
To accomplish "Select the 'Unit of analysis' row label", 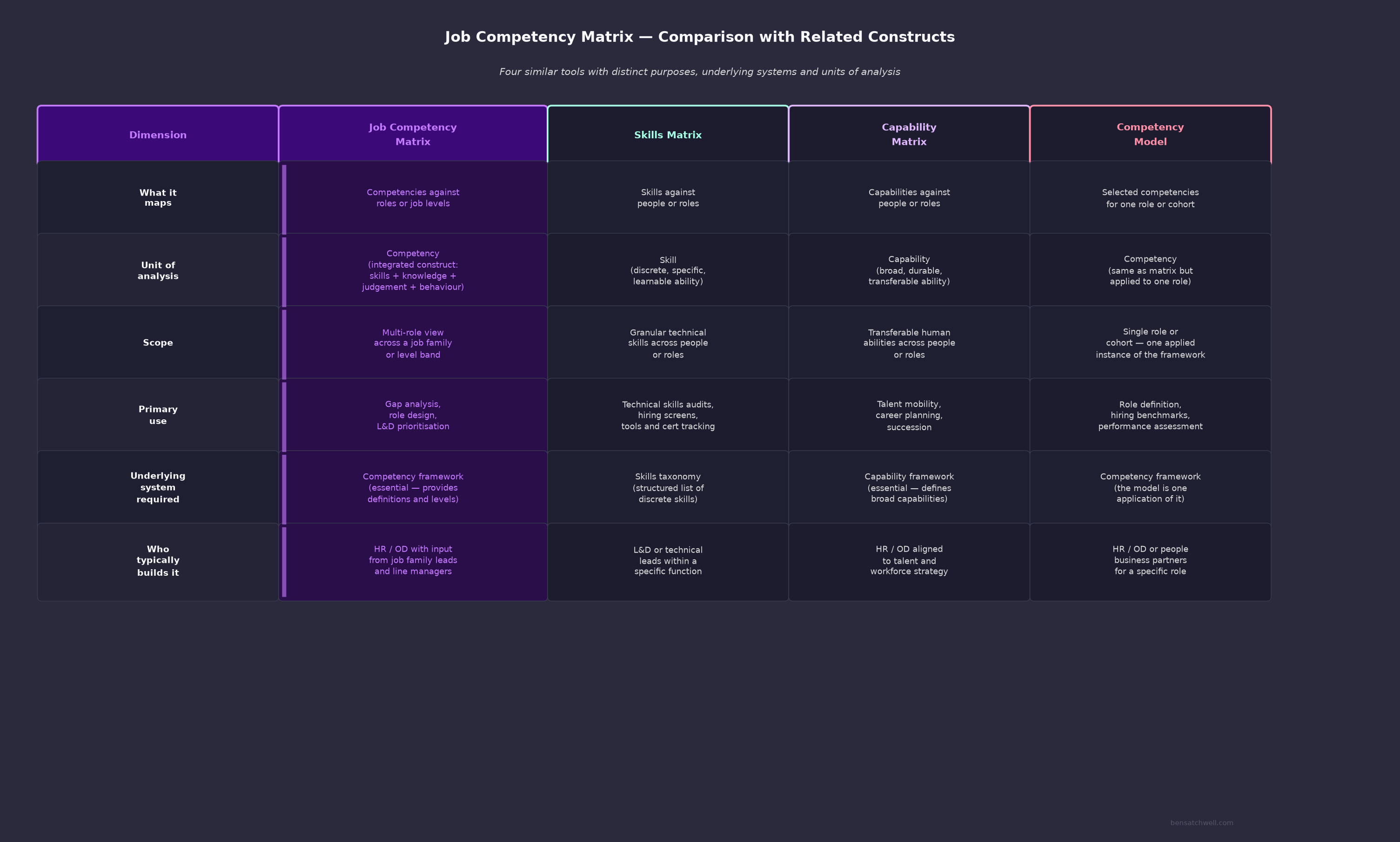I will pos(158,270).
